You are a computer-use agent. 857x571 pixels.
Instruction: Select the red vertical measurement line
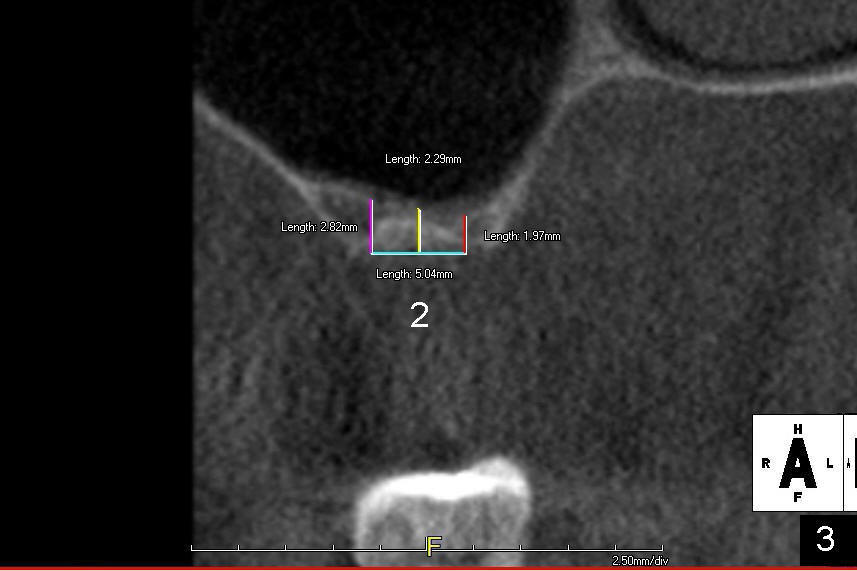(x=465, y=234)
